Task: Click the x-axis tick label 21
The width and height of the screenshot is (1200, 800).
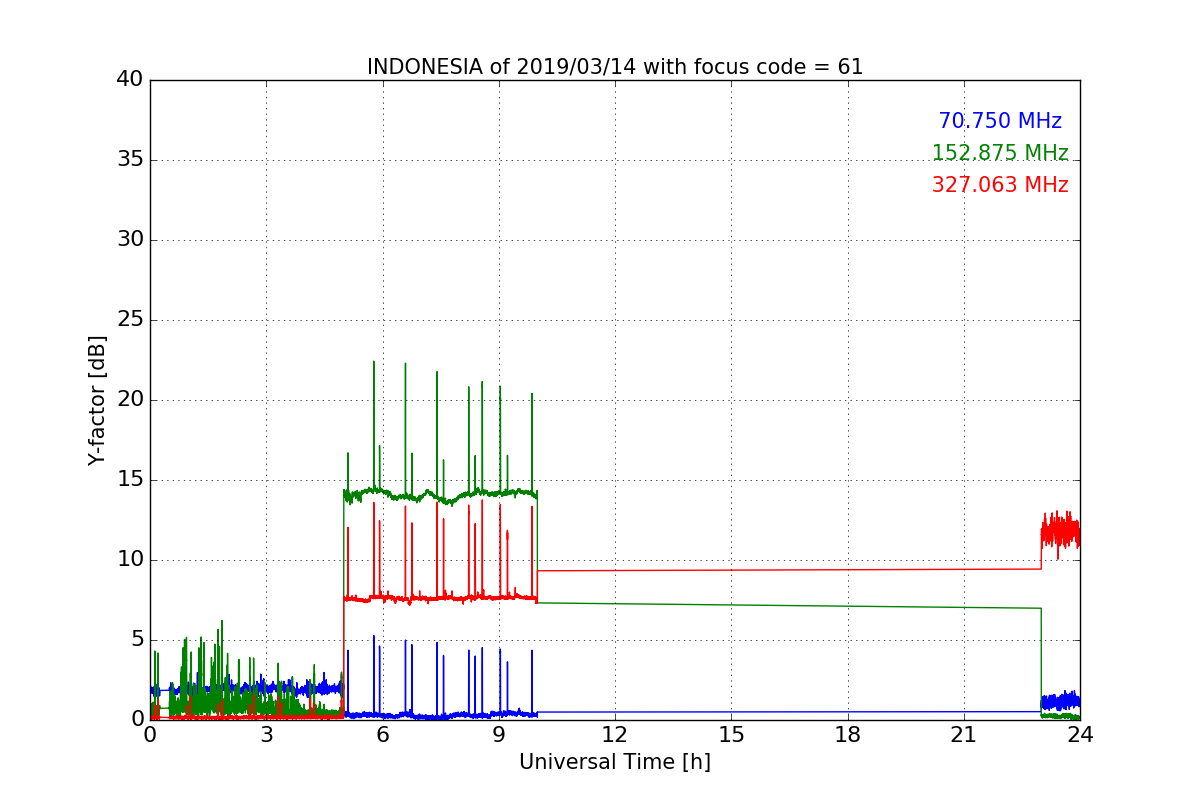Action: pyautogui.click(x=964, y=735)
